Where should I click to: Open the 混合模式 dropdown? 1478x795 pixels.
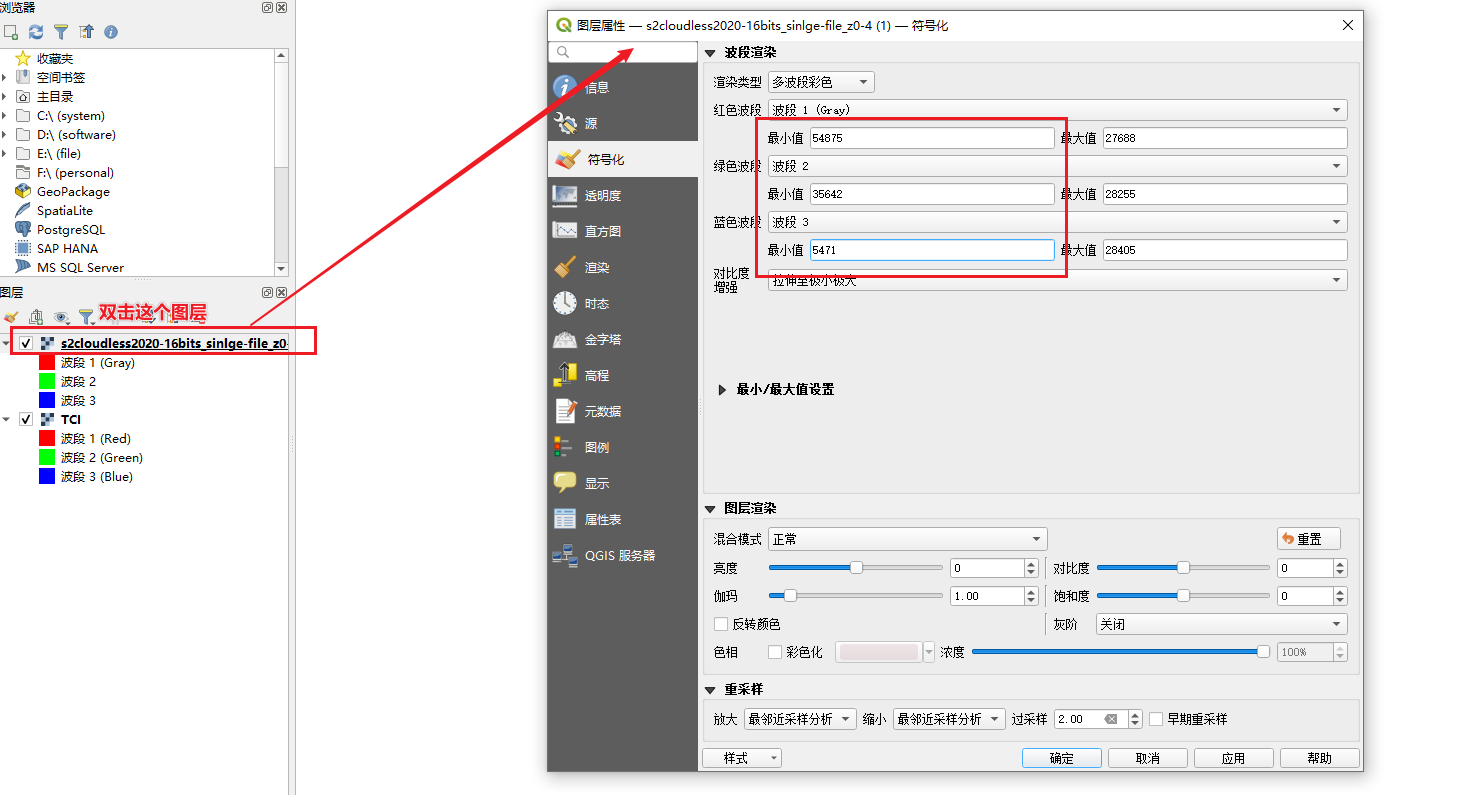coord(907,539)
